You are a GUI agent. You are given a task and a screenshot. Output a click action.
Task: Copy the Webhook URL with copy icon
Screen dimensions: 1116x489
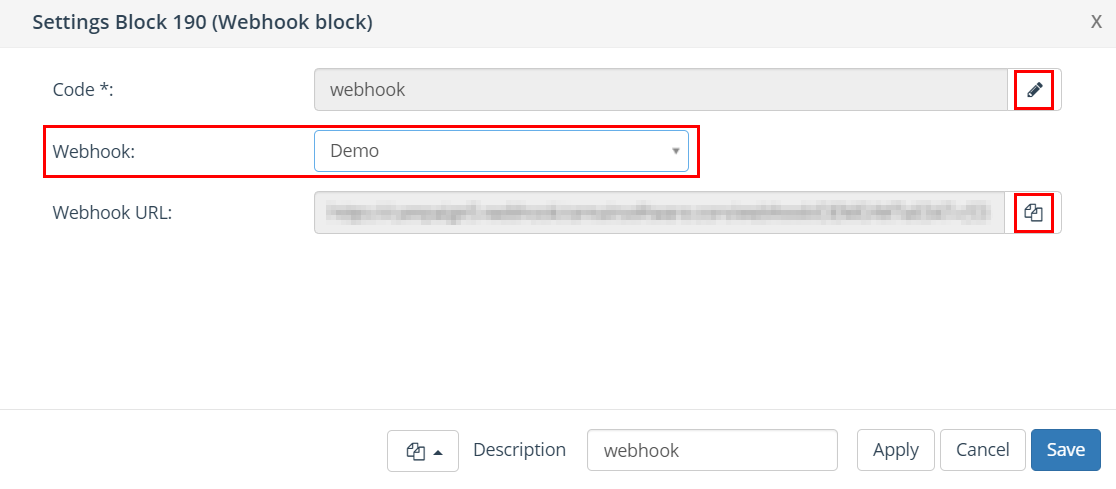(1034, 212)
